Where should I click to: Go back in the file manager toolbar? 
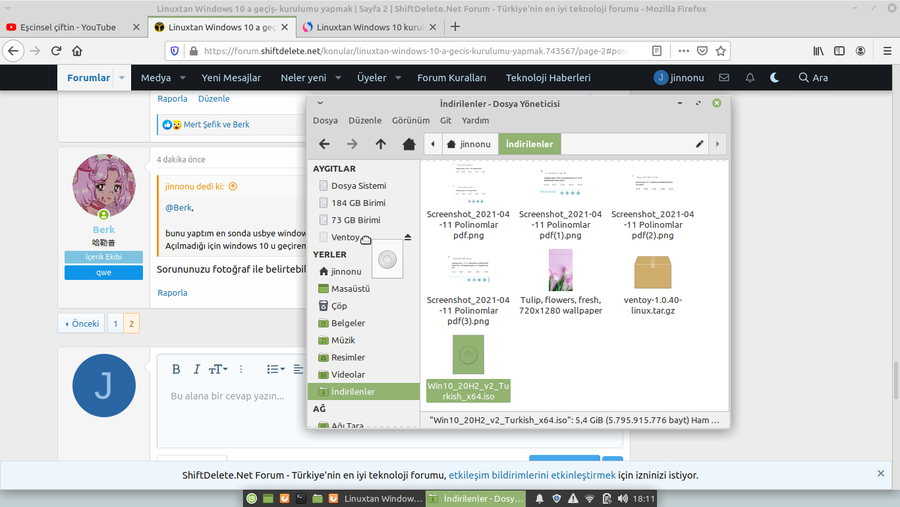click(324, 144)
